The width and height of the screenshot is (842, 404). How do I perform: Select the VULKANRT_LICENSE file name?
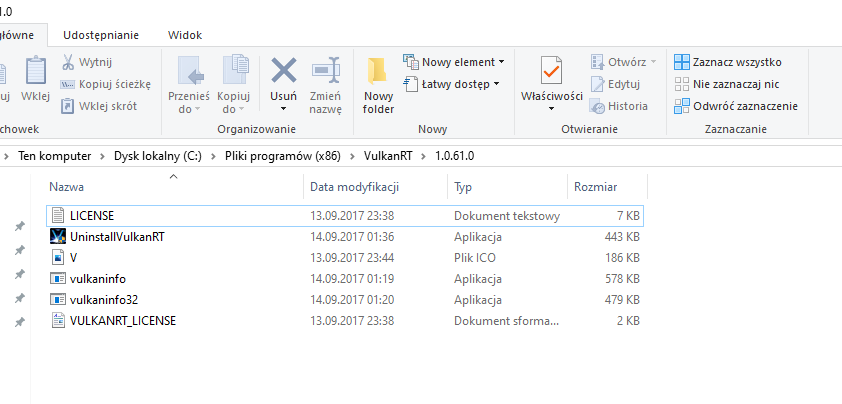[123, 321]
